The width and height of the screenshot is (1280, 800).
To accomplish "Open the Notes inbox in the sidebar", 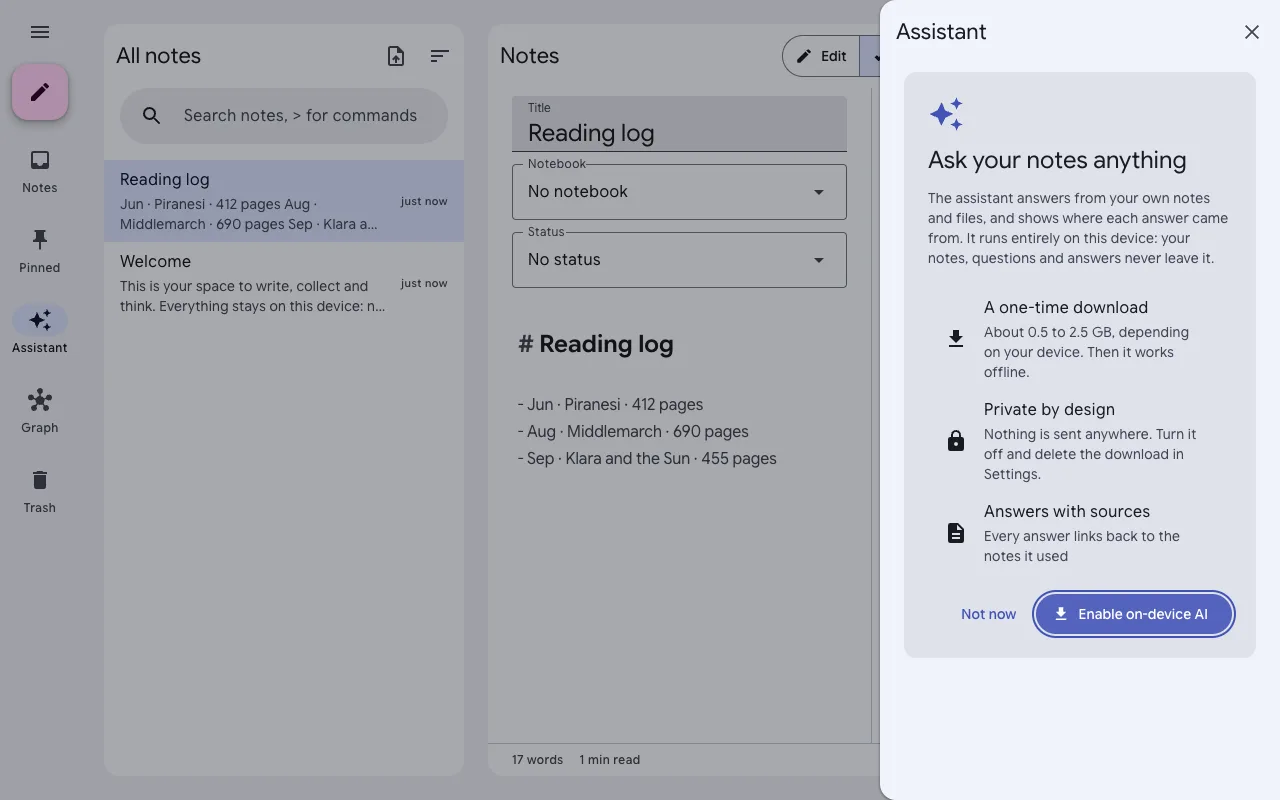I will [x=40, y=171].
